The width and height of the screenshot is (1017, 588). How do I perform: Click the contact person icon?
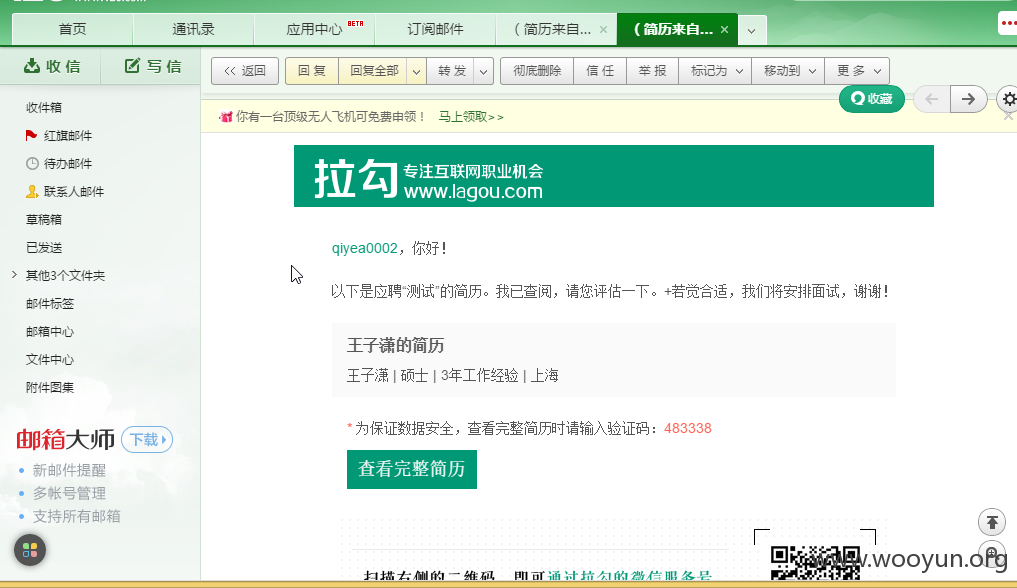click(x=32, y=191)
